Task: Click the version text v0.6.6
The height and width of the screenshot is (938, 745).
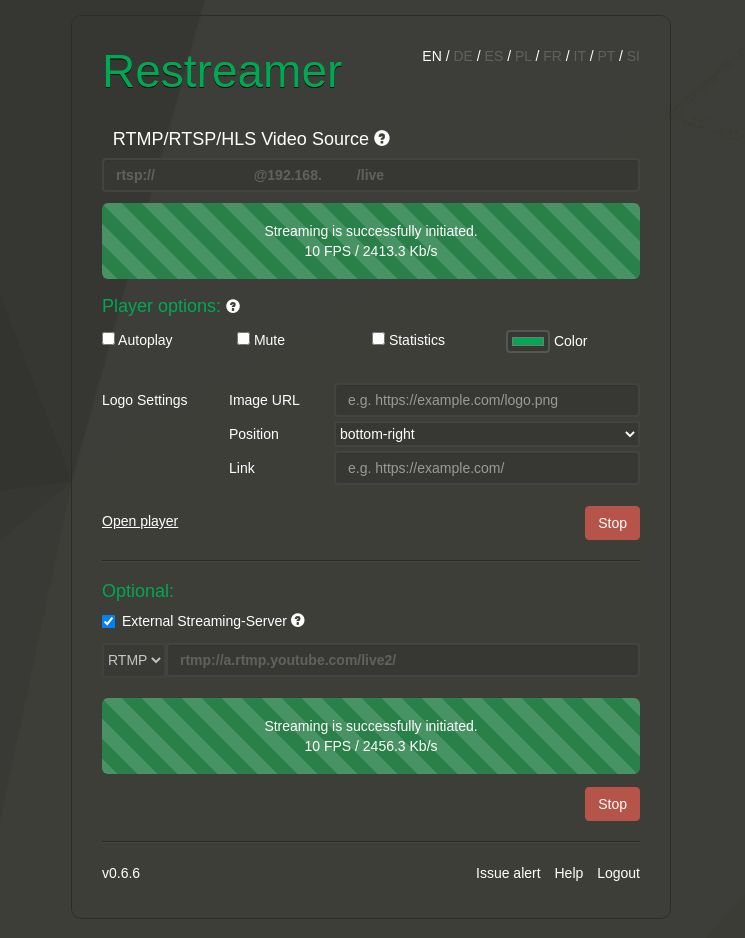Action: click(x=121, y=873)
